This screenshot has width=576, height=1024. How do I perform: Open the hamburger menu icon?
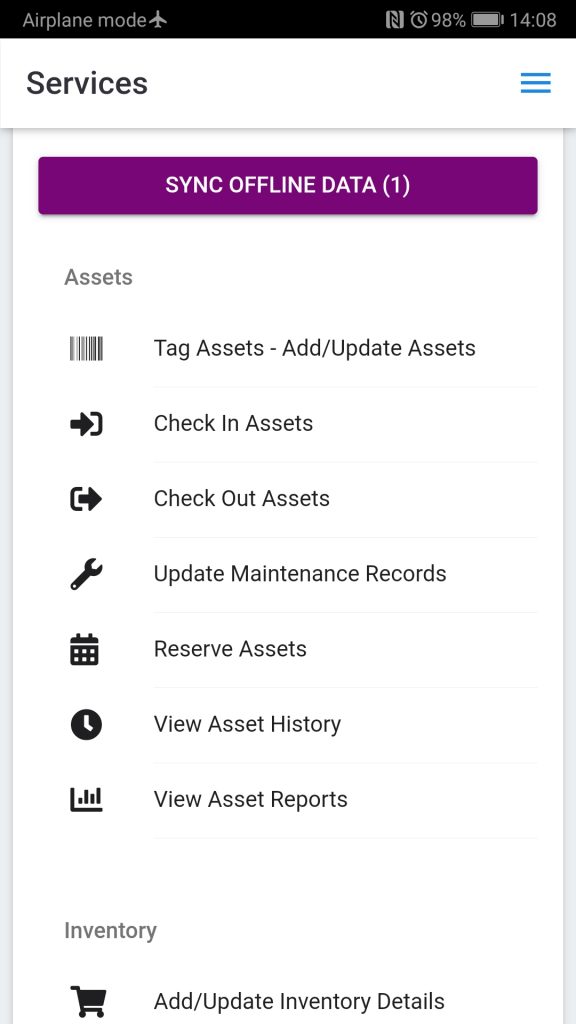tap(536, 83)
